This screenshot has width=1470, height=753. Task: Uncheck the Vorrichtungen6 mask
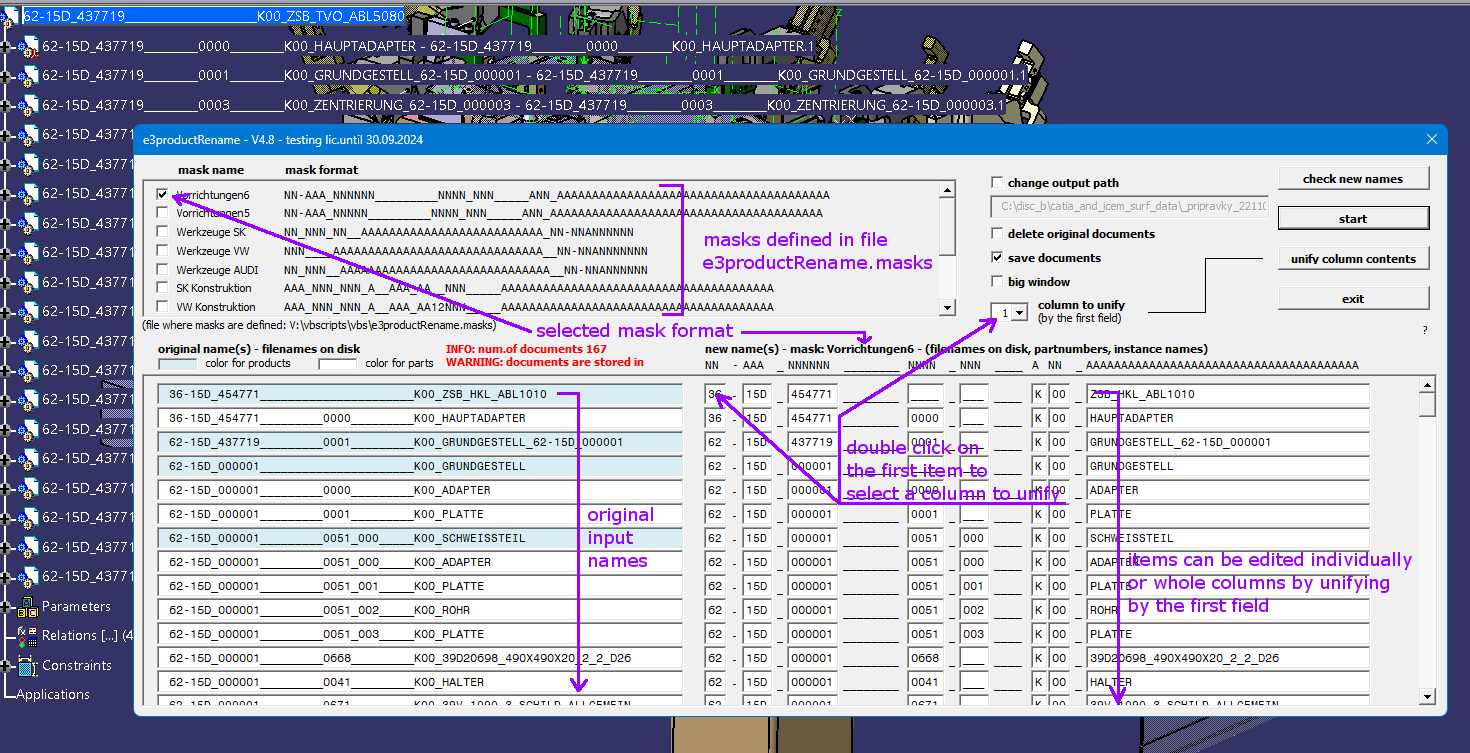pos(162,195)
